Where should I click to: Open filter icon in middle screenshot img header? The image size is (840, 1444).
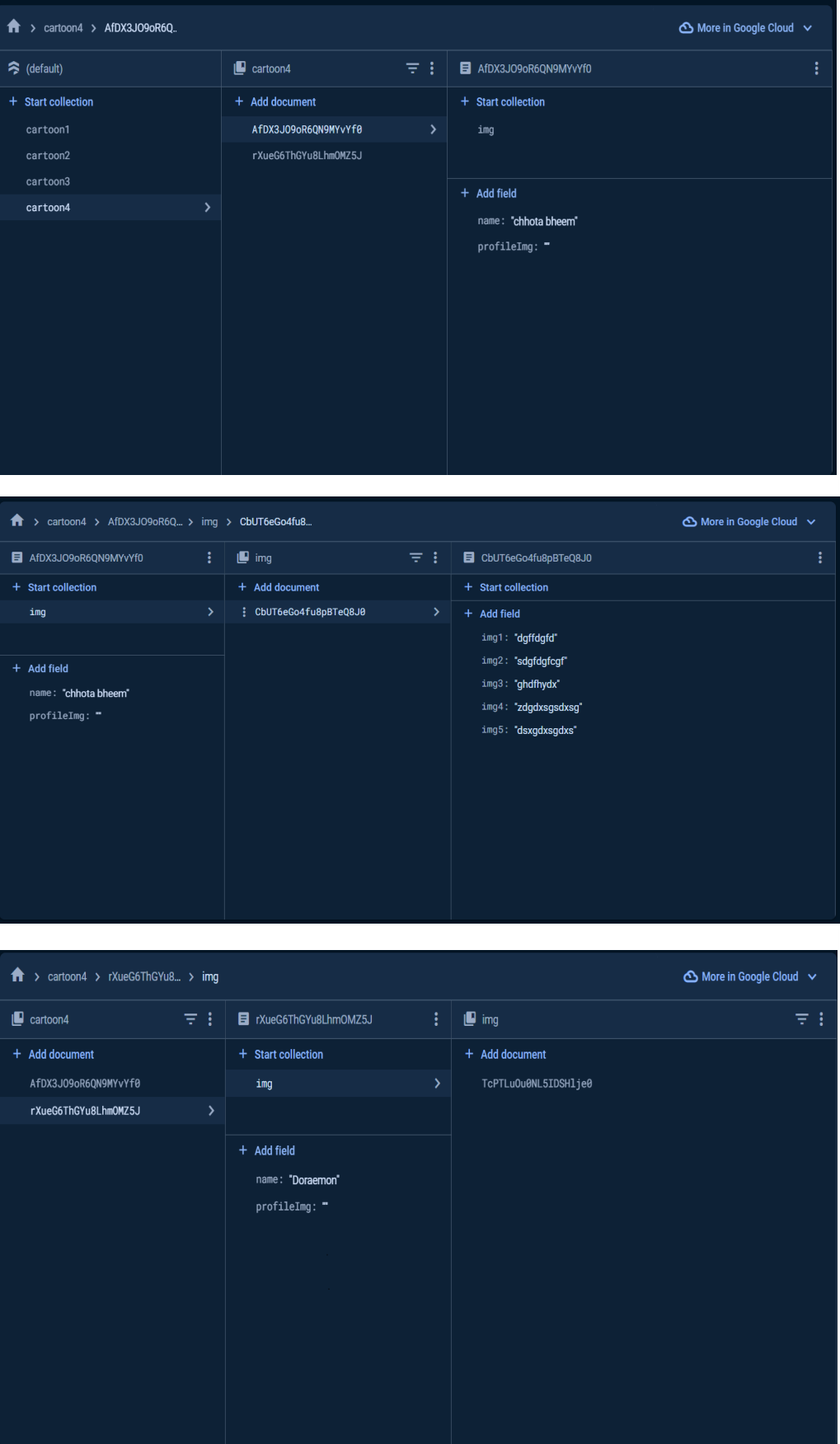point(416,557)
